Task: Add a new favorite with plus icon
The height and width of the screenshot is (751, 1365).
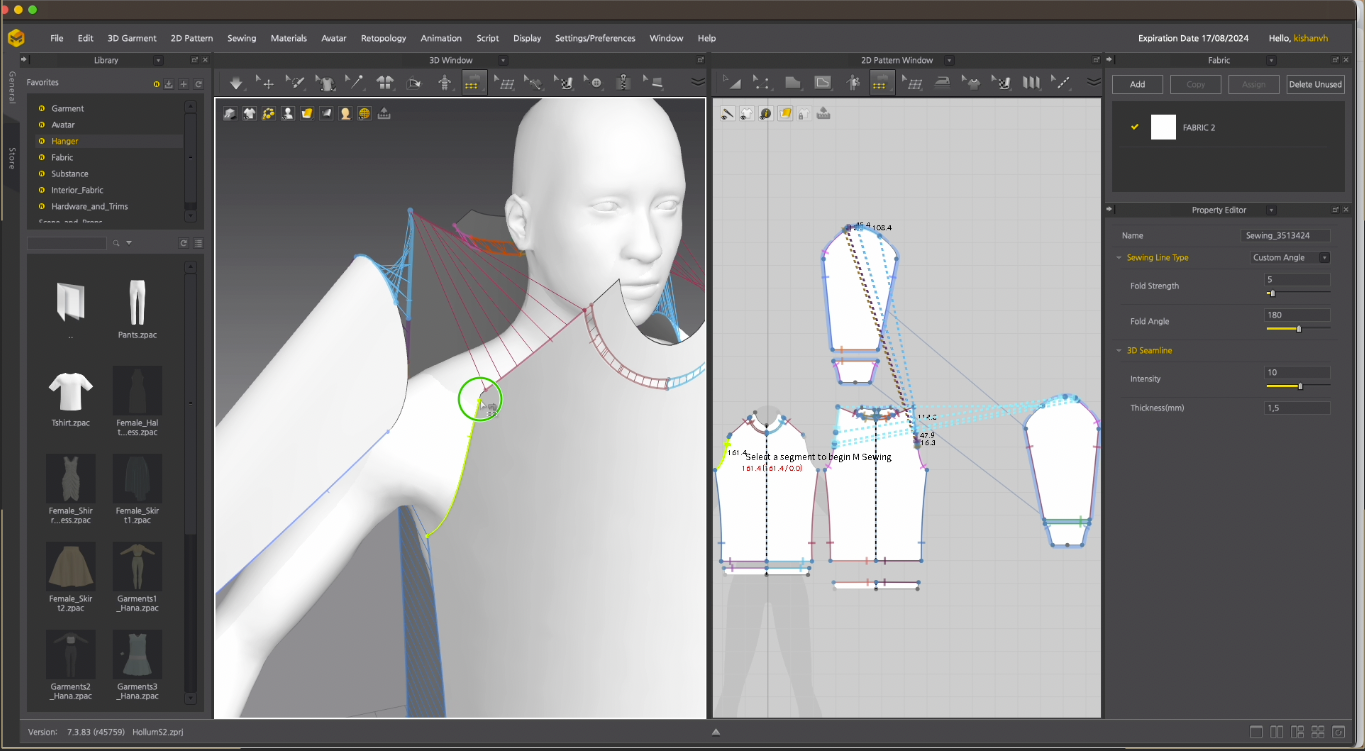Action: click(183, 84)
